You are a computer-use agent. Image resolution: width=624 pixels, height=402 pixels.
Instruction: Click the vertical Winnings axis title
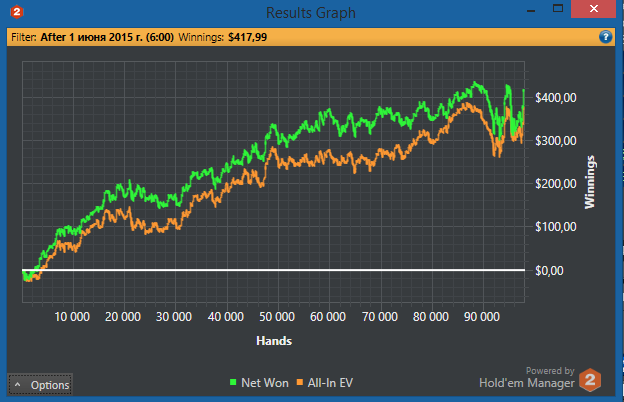pos(589,182)
